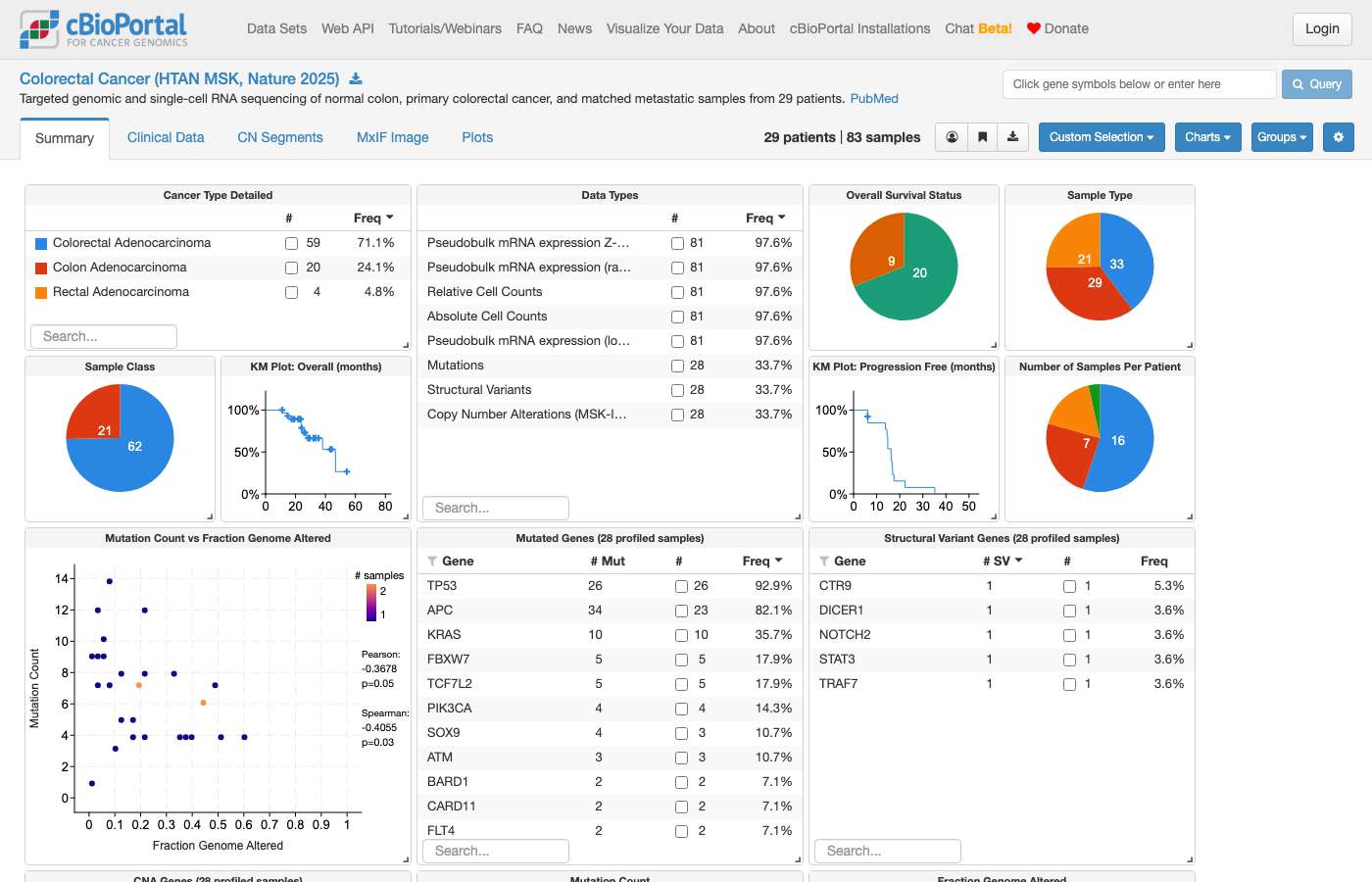The image size is (1372, 882).
Task: Check the Colorectal Adenocarcinoma checkbox
Action: pos(291,243)
